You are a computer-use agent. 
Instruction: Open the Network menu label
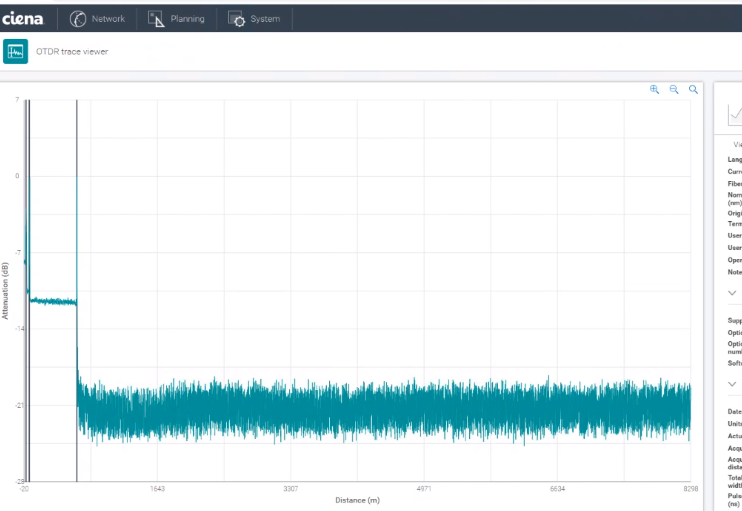108,19
